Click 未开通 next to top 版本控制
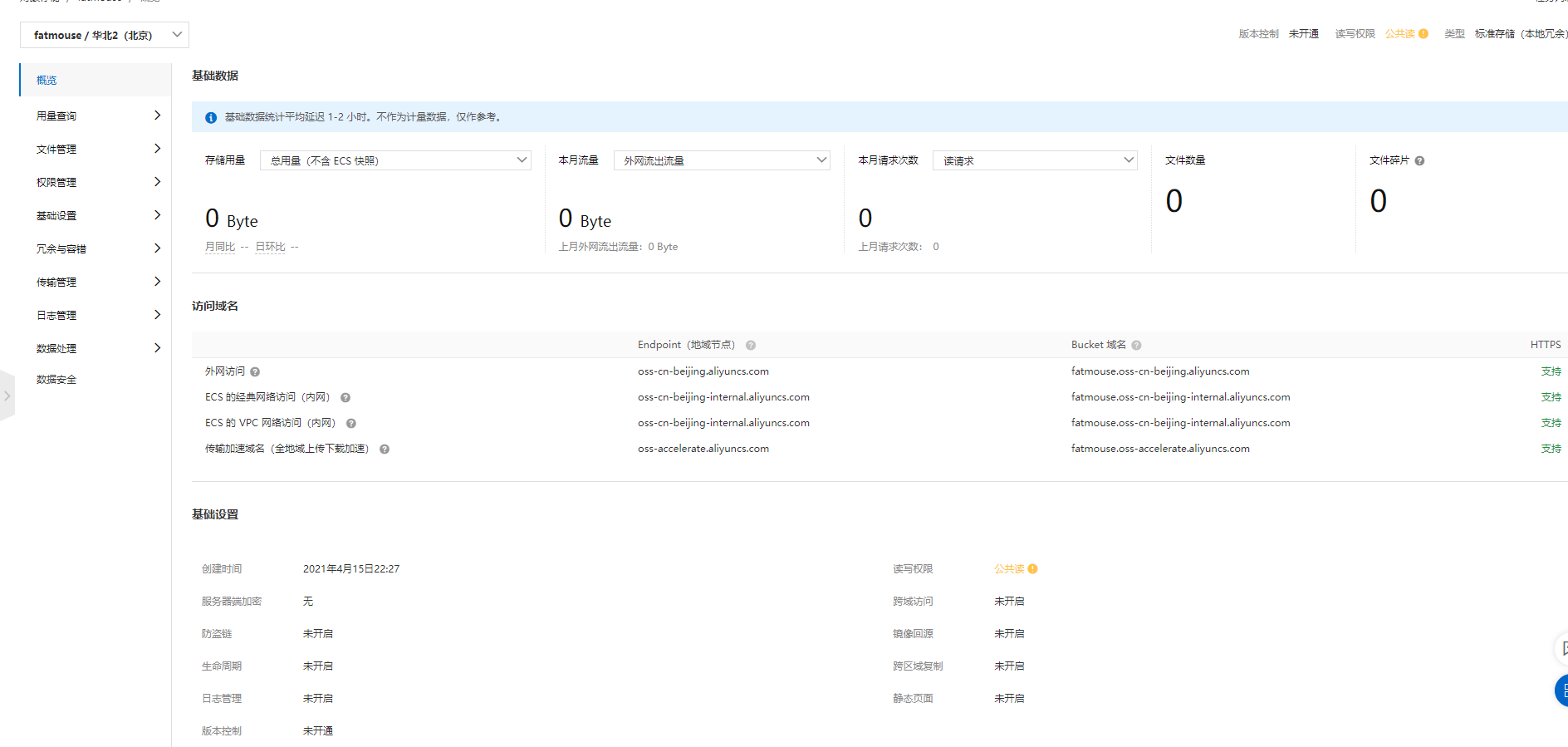 (1304, 34)
